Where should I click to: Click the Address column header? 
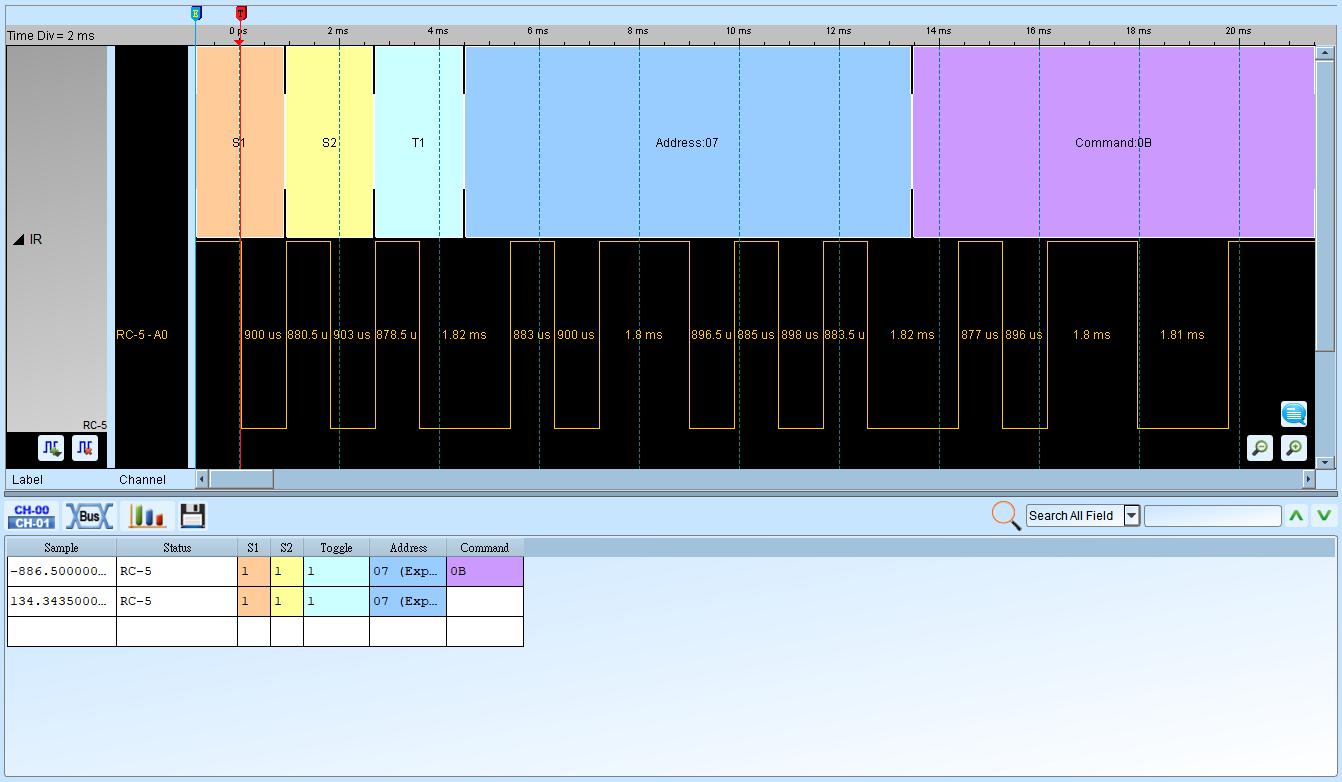pos(408,548)
